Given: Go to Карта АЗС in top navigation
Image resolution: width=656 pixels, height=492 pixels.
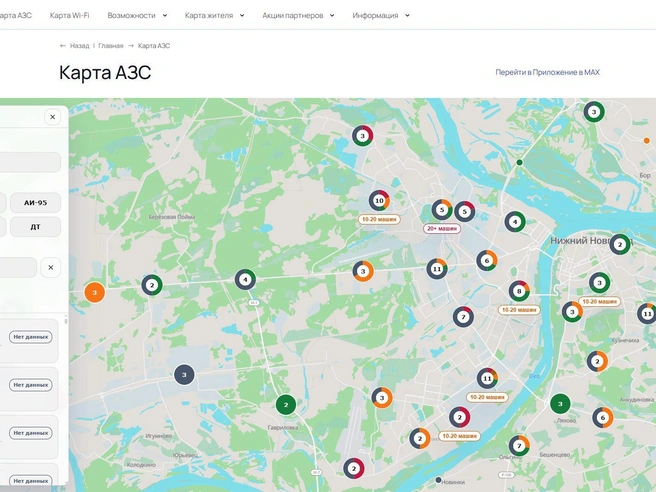Looking at the screenshot, I should [15, 15].
